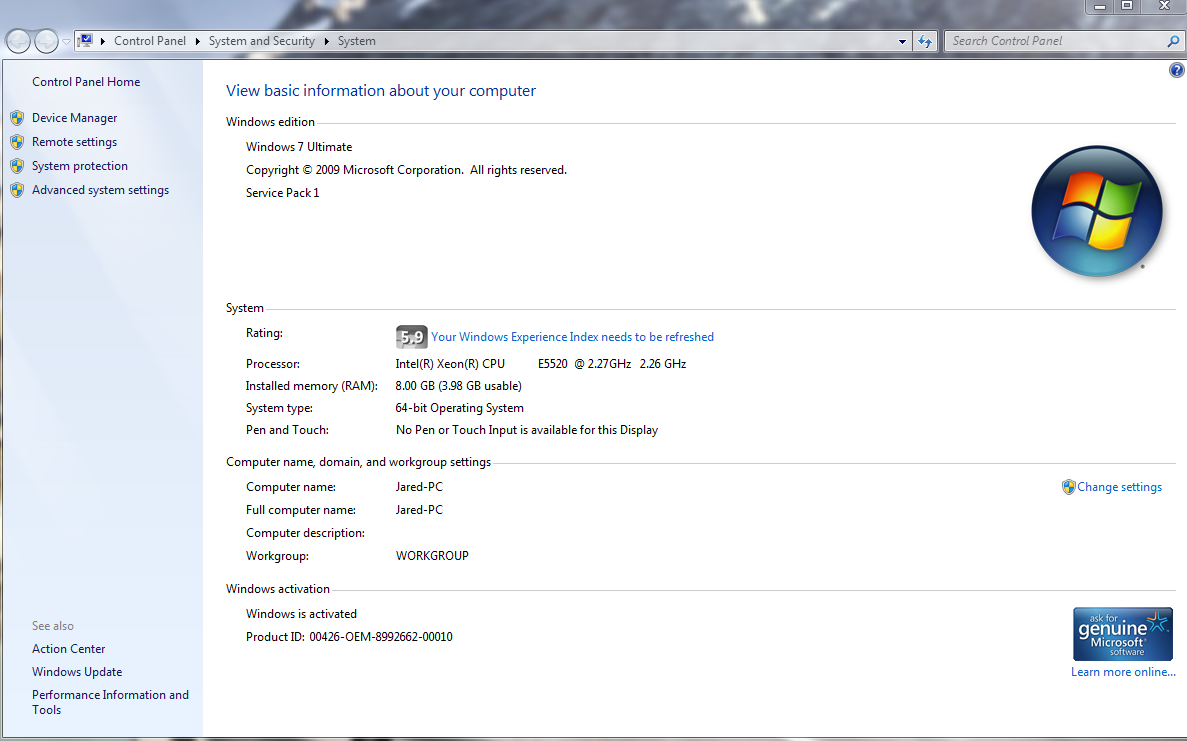Click the magnifier icon in the search box
Viewport: 1187px width, 741px height.
click(1173, 41)
